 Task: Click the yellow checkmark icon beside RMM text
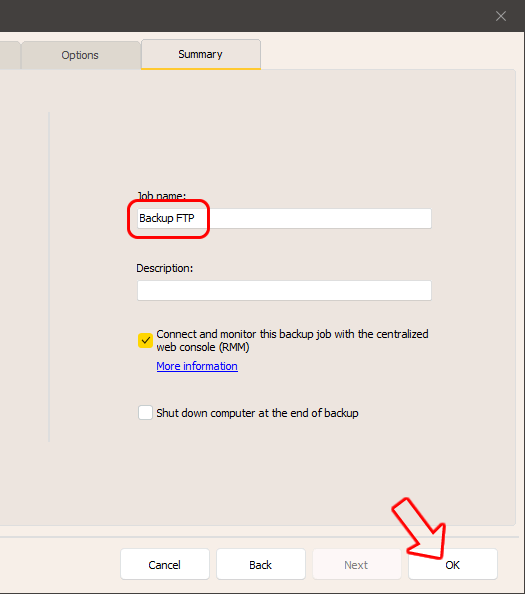(145, 341)
